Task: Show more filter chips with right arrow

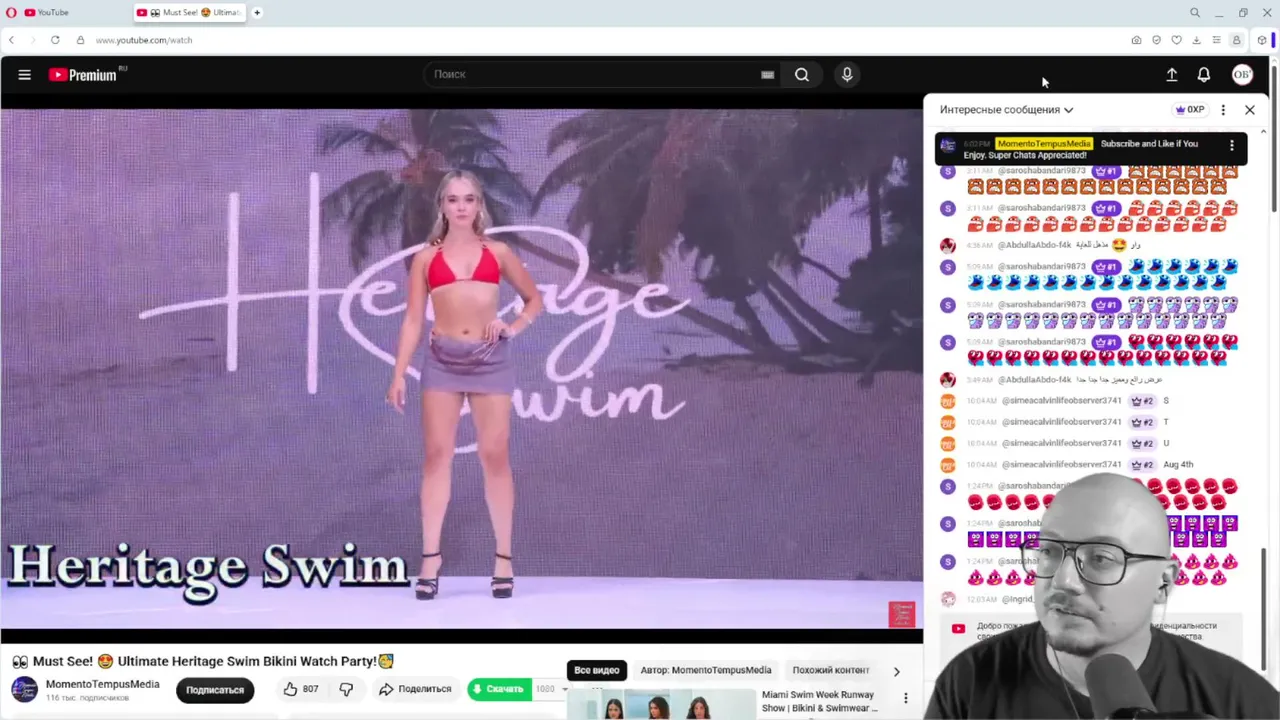Action: [896, 671]
